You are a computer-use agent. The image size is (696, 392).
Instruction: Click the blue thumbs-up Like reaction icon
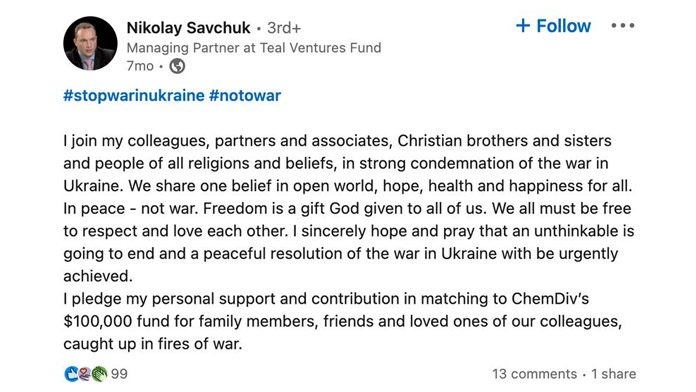tap(71, 374)
